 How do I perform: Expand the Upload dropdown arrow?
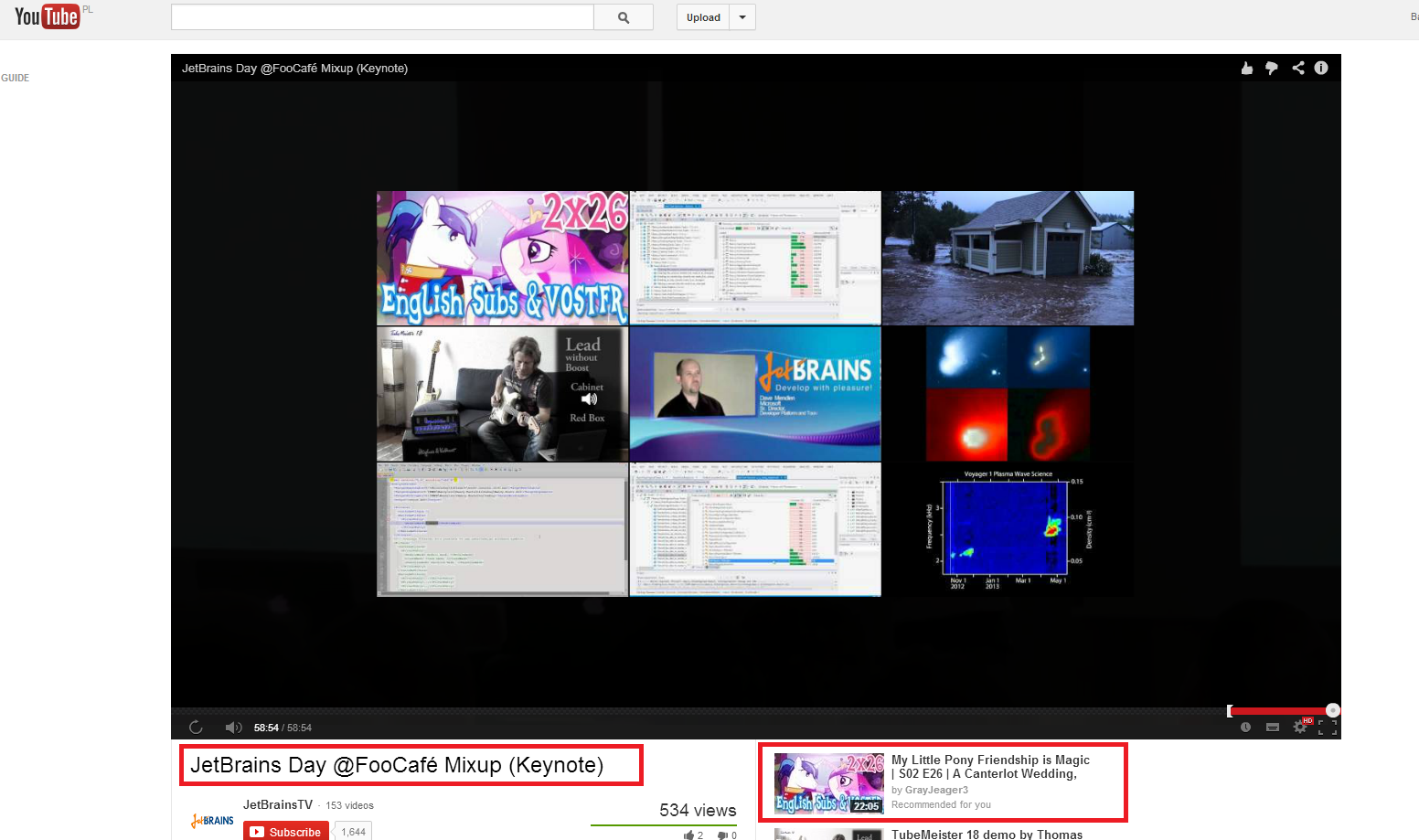pyautogui.click(x=742, y=17)
